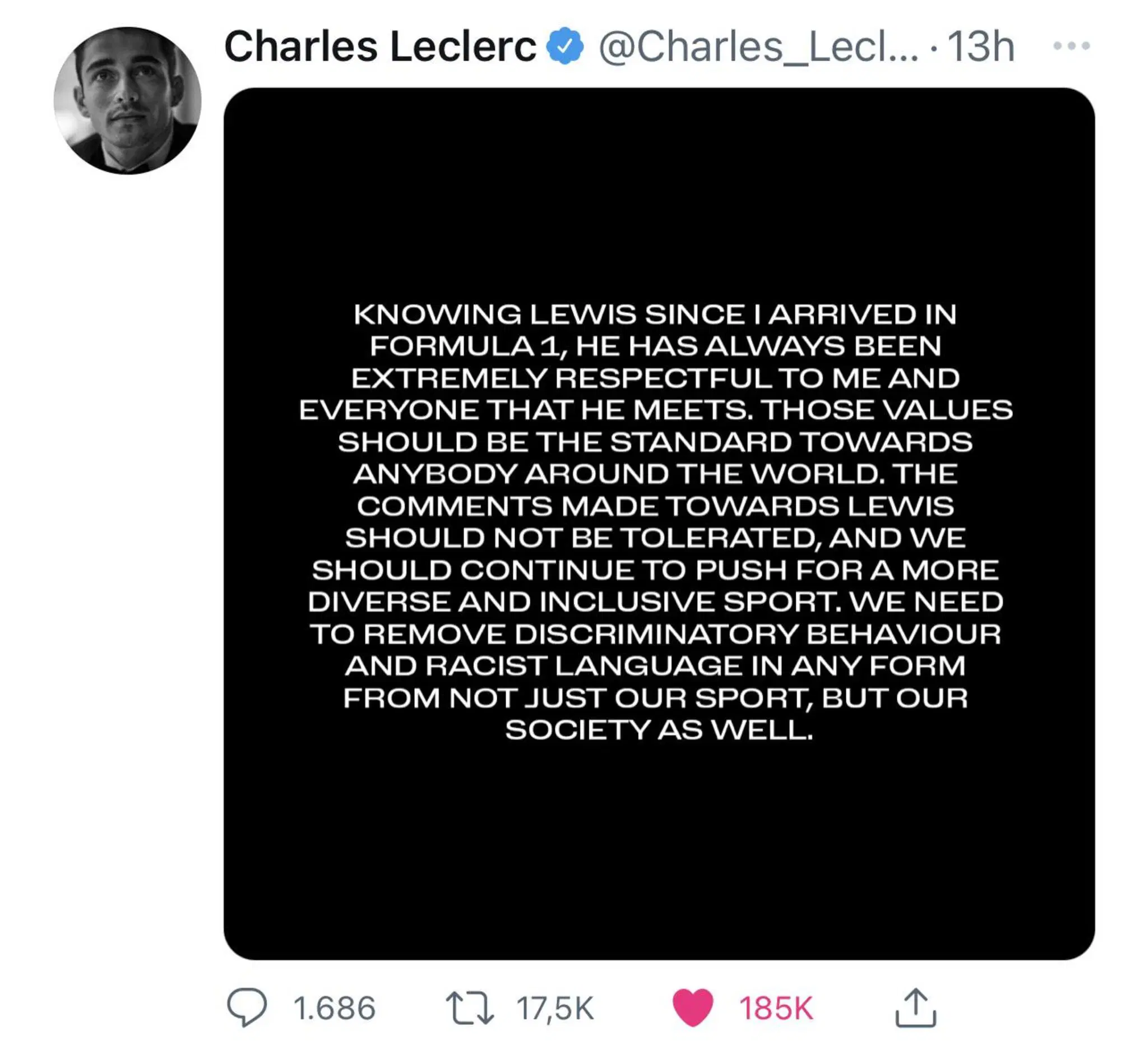Click the 'AND RACIST LANGUAGE IN ANY FORM' line

655,666
